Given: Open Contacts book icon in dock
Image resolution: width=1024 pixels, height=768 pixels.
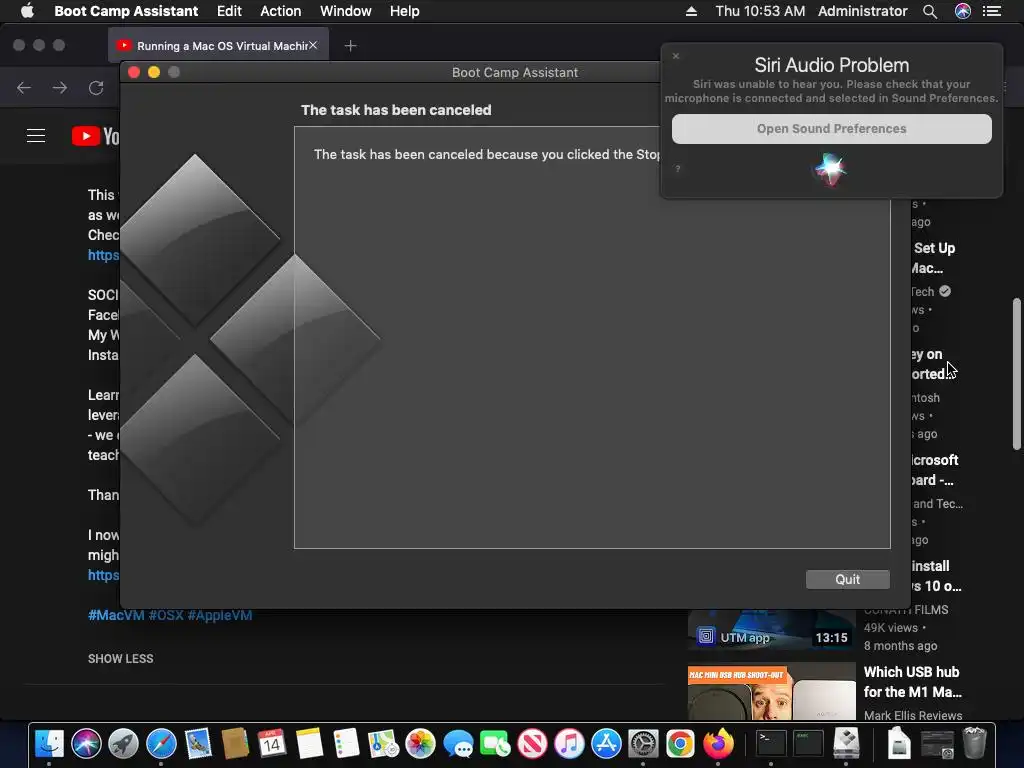Looking at the screenshot, I should [x=235, y=743].
